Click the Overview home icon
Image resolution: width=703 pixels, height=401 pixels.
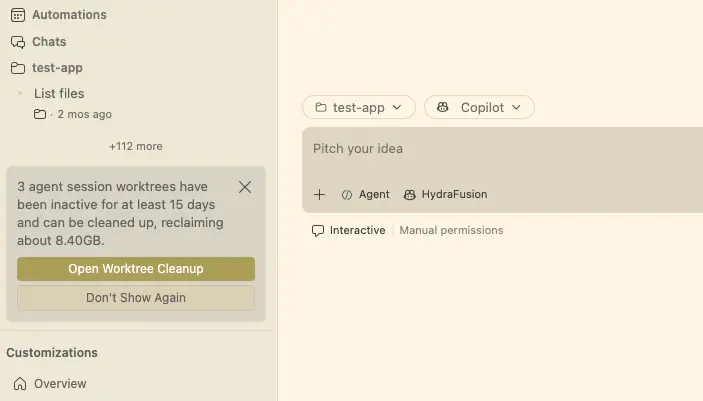tap(20, 384)
